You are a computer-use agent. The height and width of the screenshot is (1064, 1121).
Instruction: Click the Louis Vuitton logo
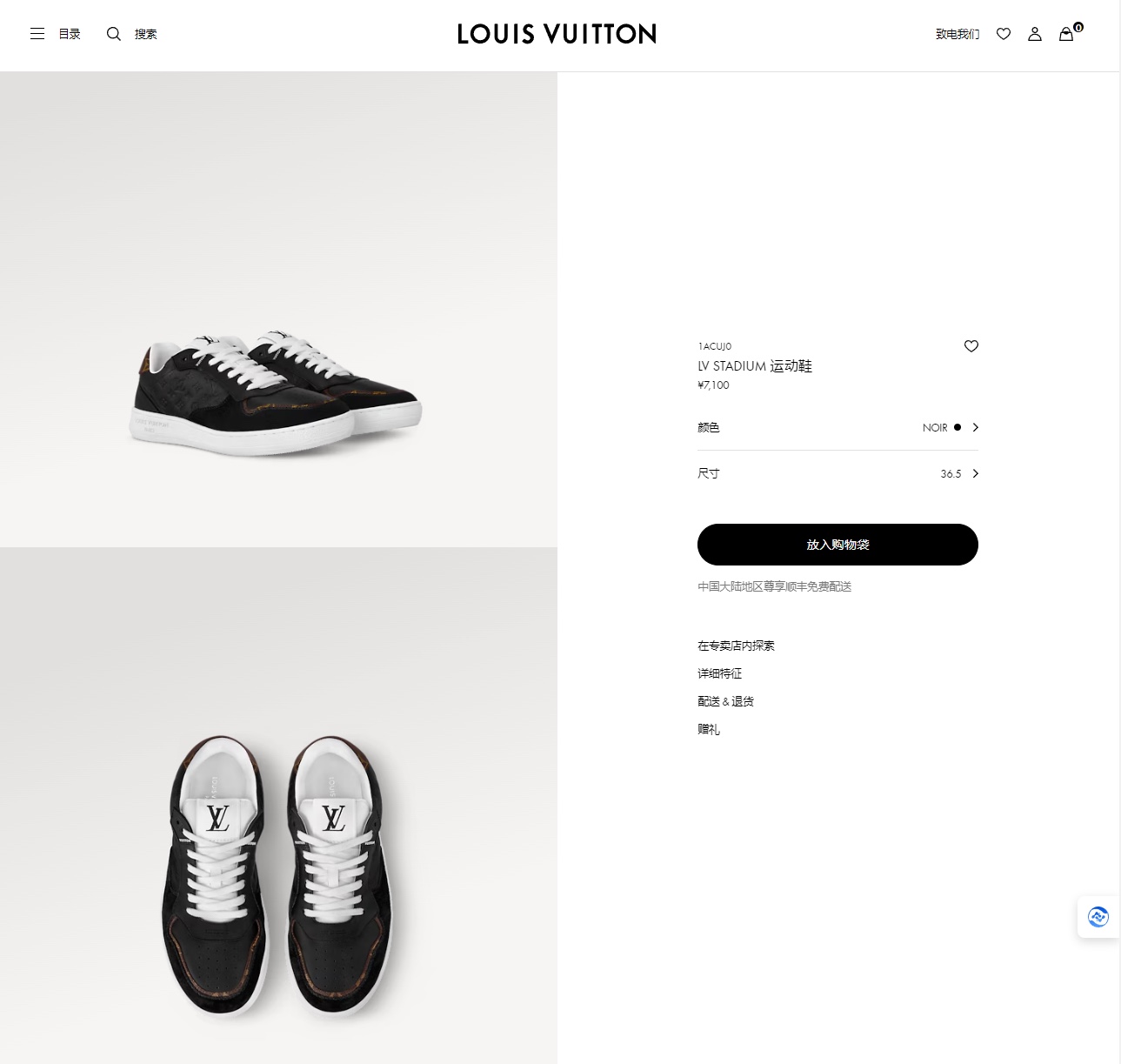(x=557, y=34)
